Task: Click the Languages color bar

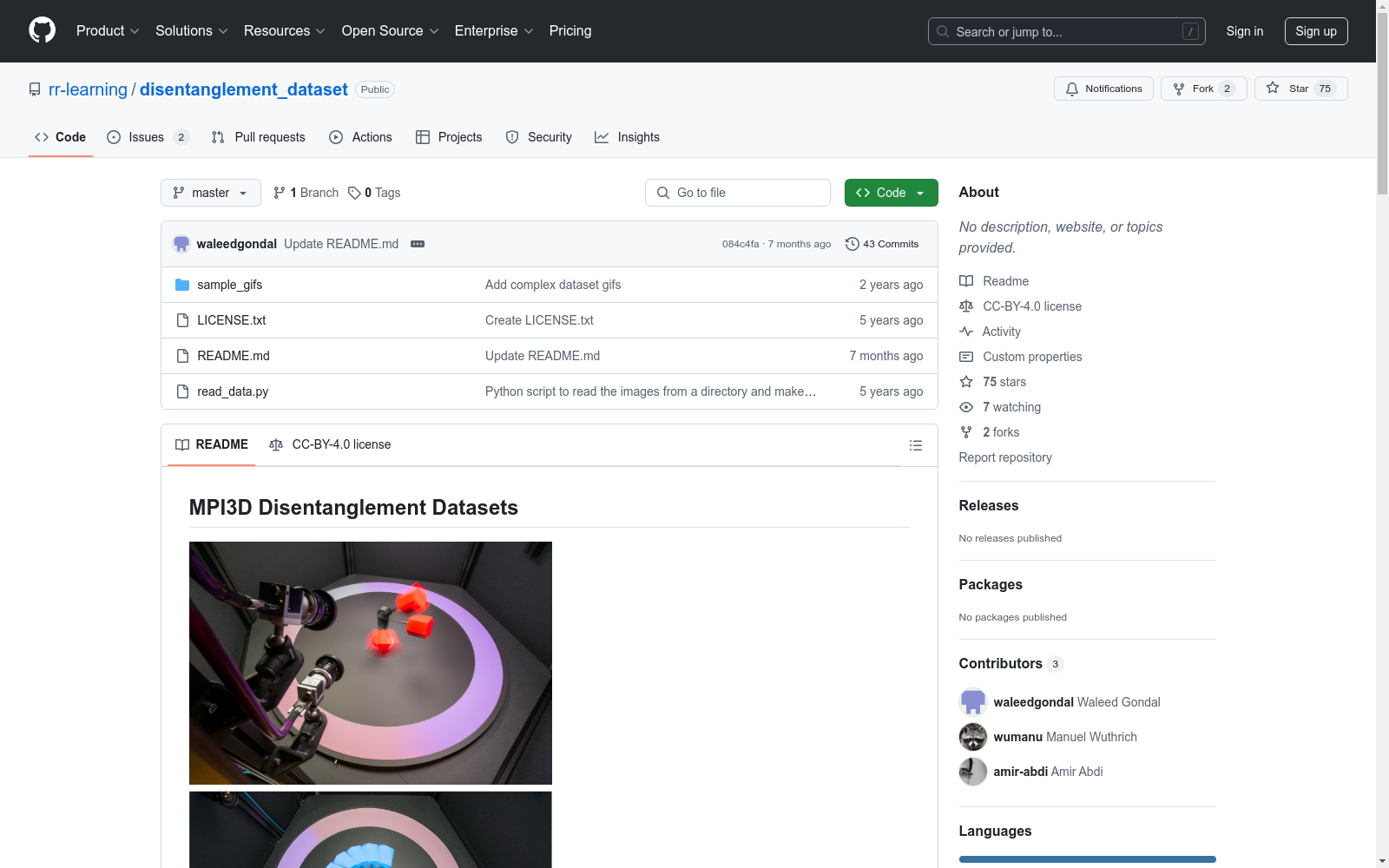Action: 1087,859
